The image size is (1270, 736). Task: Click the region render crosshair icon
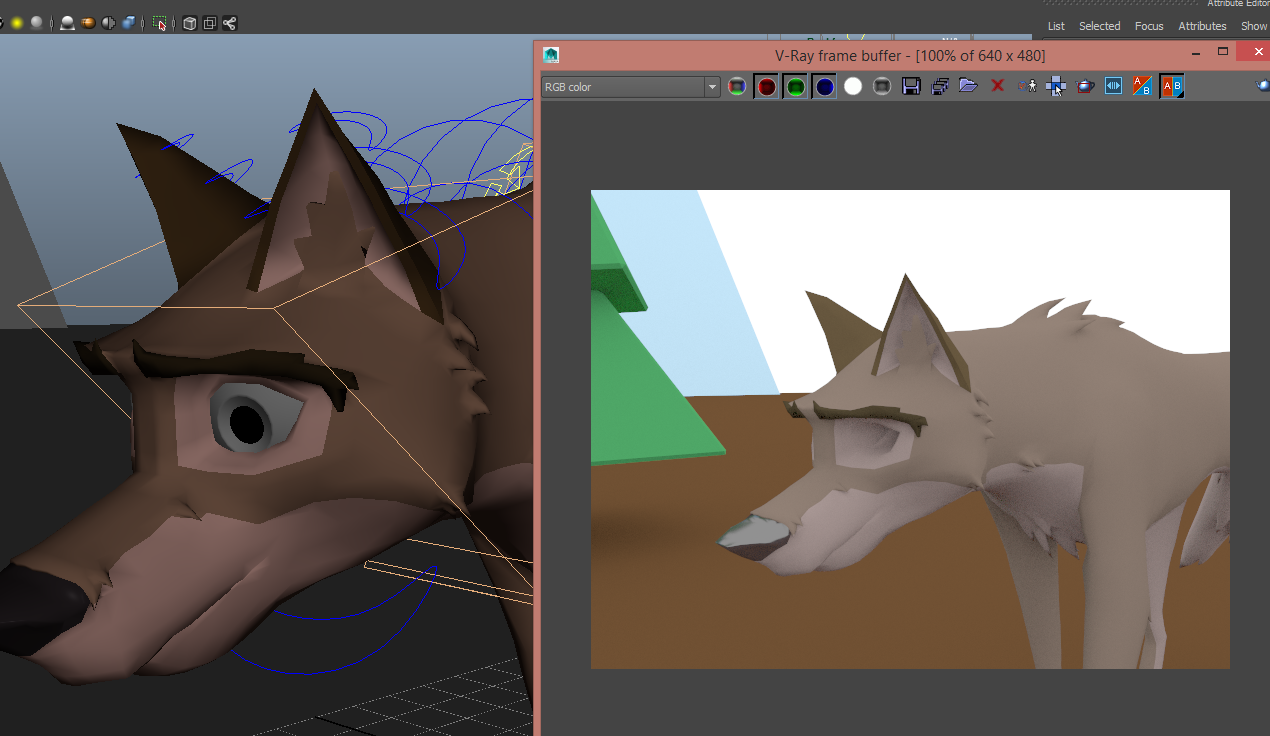[1056, 87]
